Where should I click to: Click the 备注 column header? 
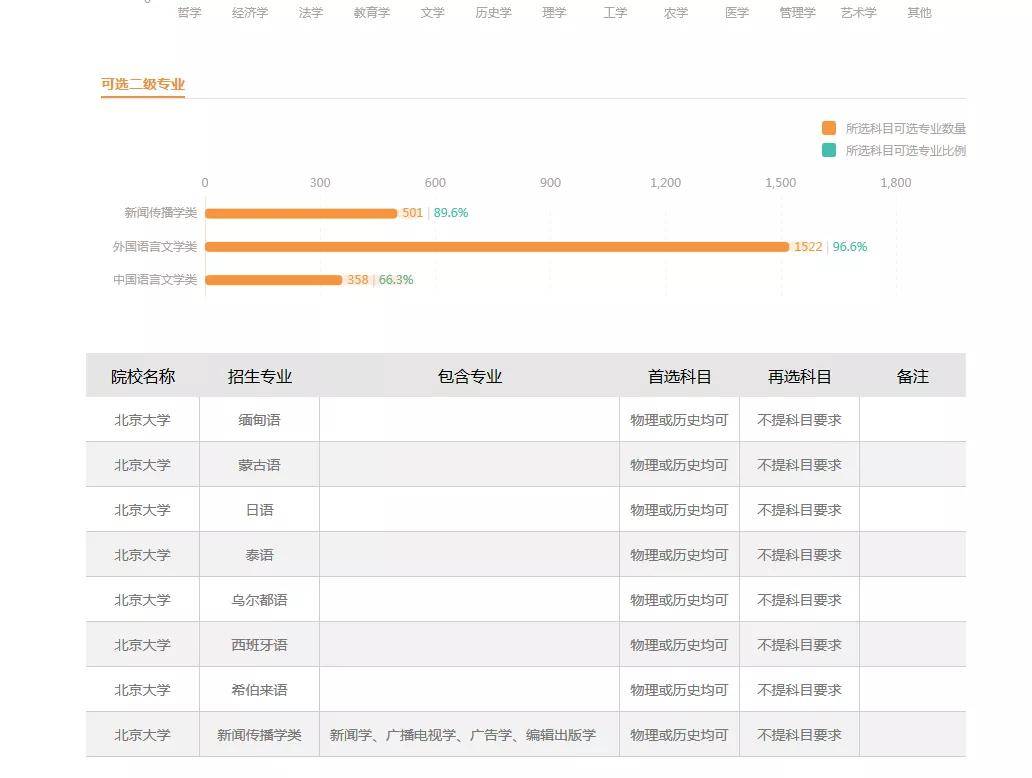pyautogui.click(x=912, y=376)
